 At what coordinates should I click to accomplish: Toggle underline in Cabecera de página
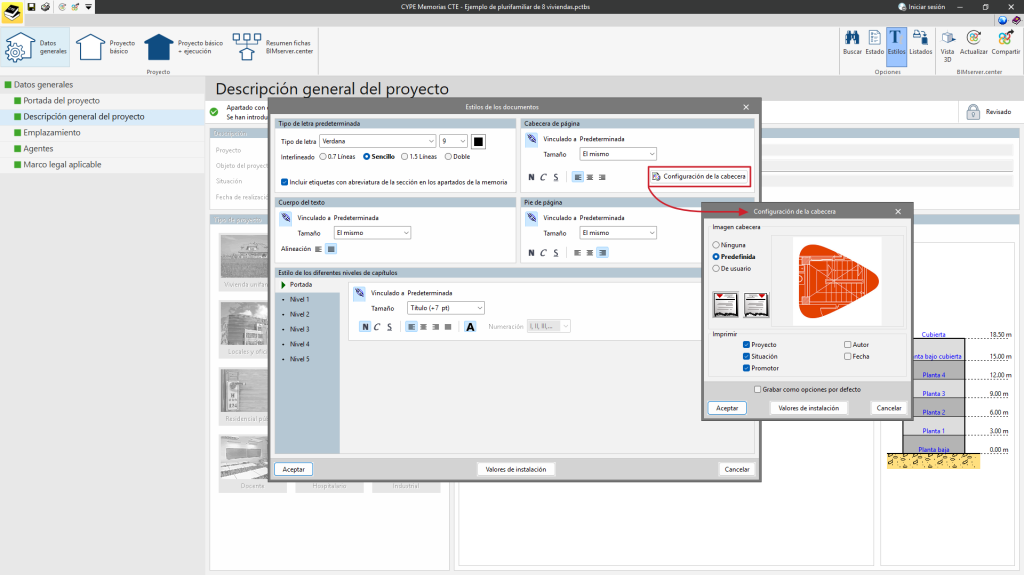tap(556, 177)
